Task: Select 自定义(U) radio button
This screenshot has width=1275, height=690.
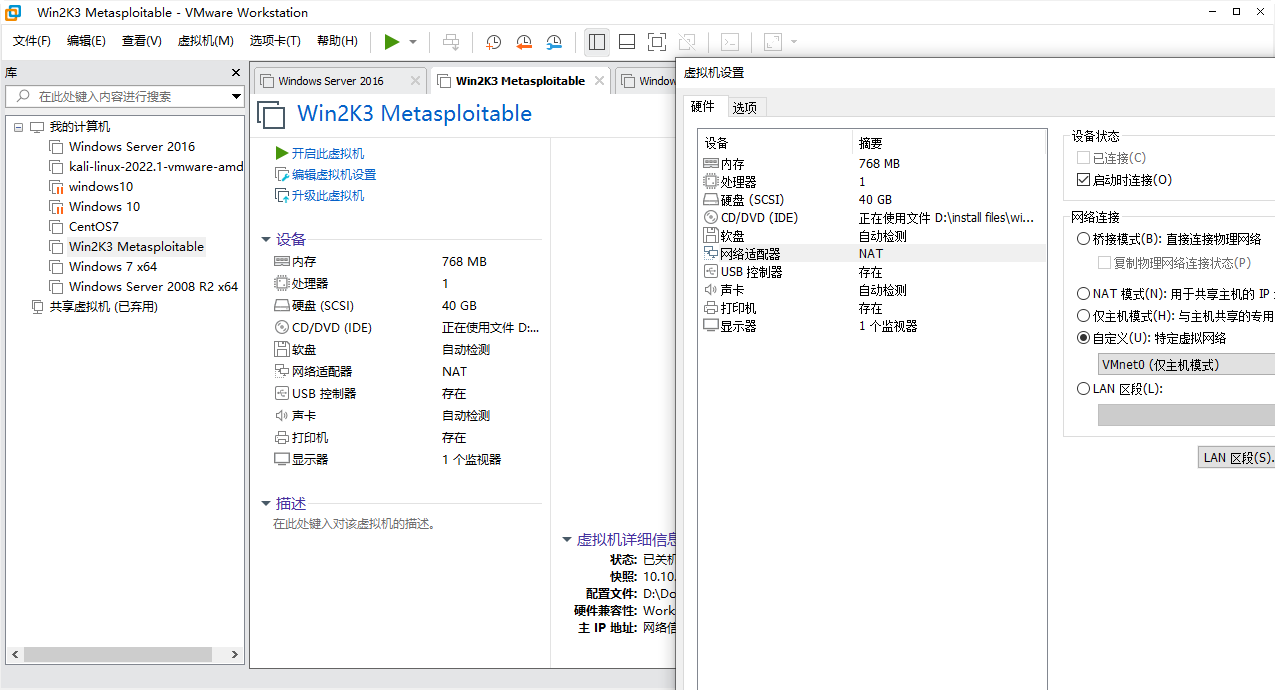Action: (x=1083, y=338)
